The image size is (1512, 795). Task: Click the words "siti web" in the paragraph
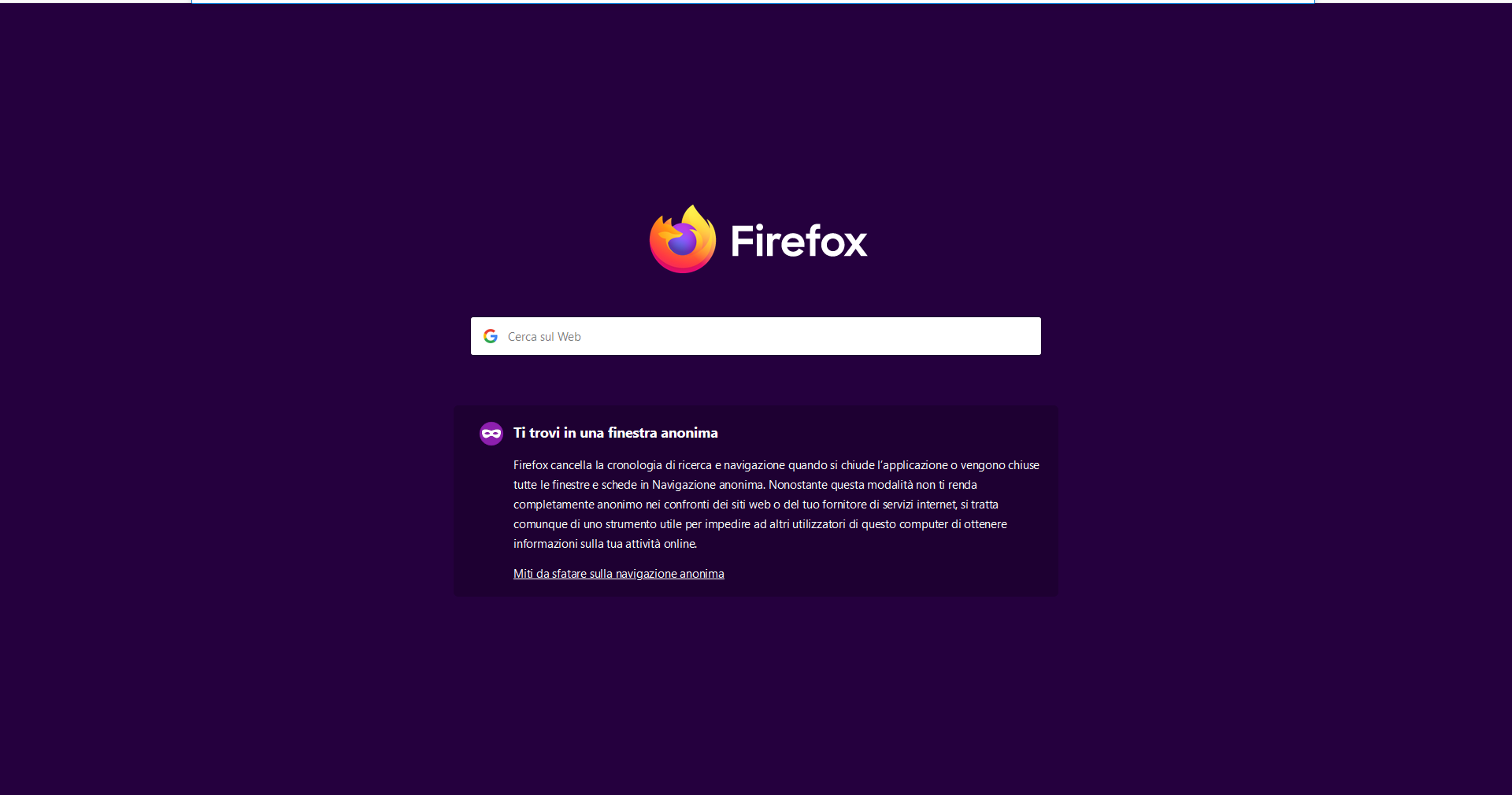(x=750, y=505)
